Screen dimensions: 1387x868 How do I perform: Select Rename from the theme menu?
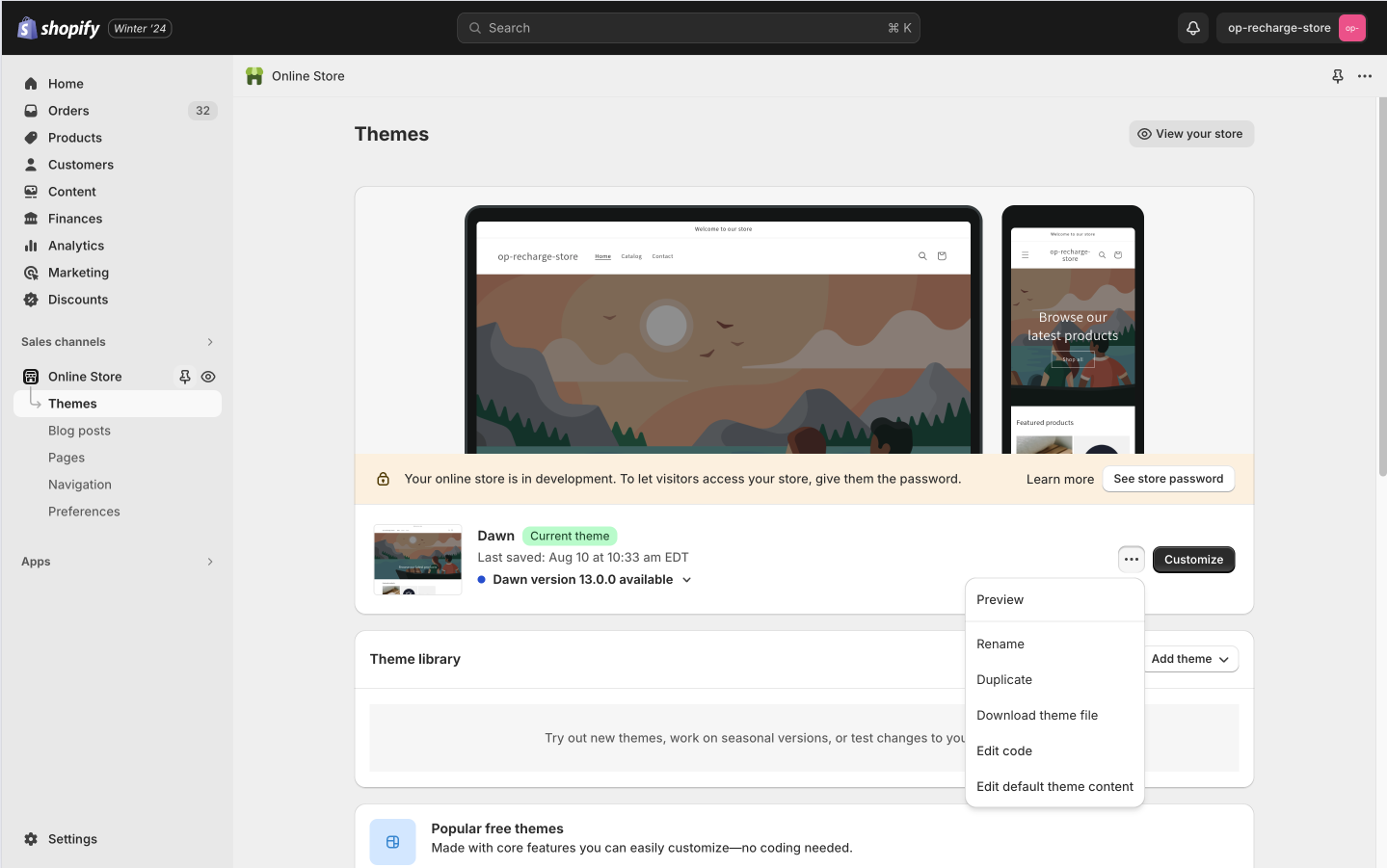coord(1054,644)
